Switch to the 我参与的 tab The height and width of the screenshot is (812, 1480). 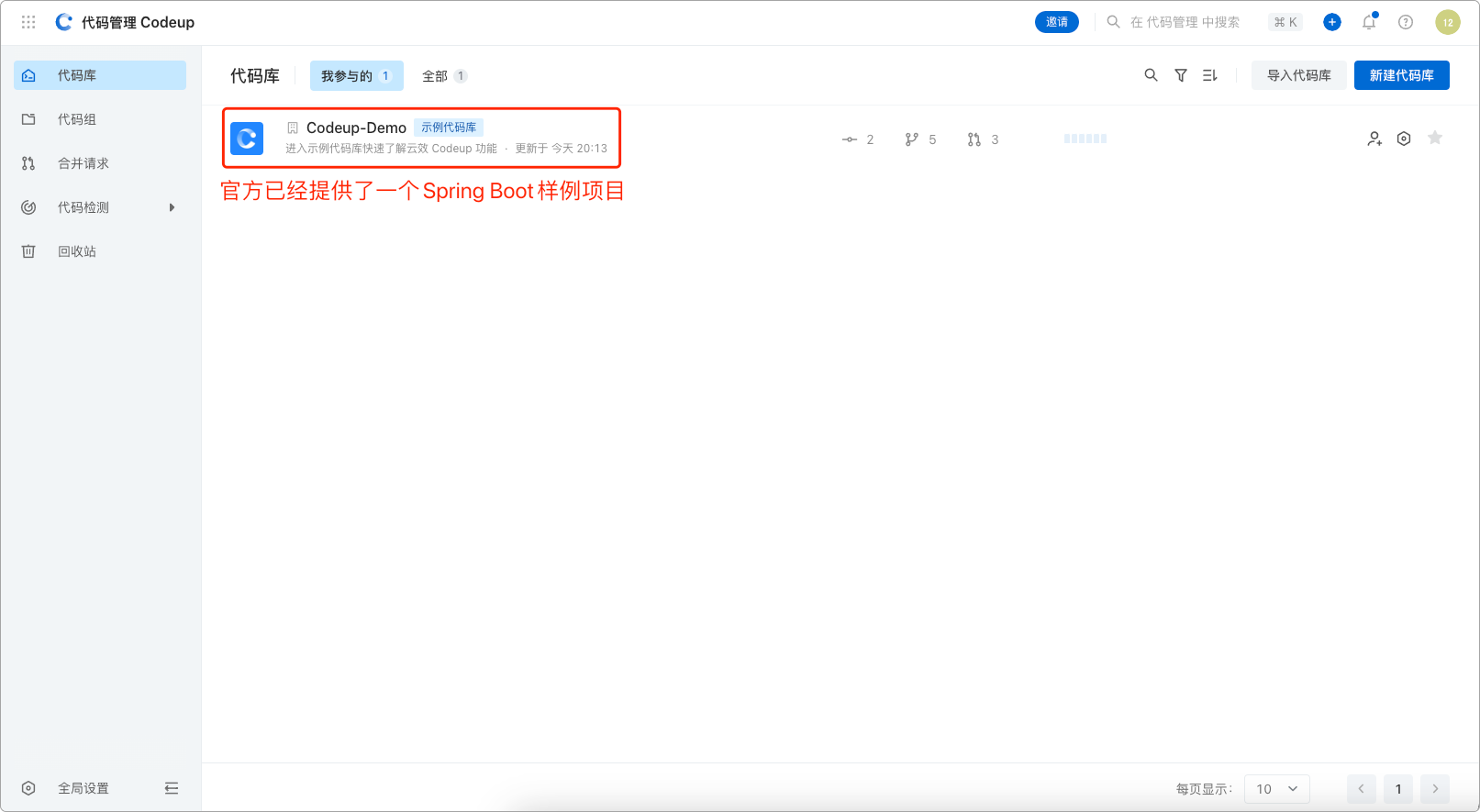point(357,76)
